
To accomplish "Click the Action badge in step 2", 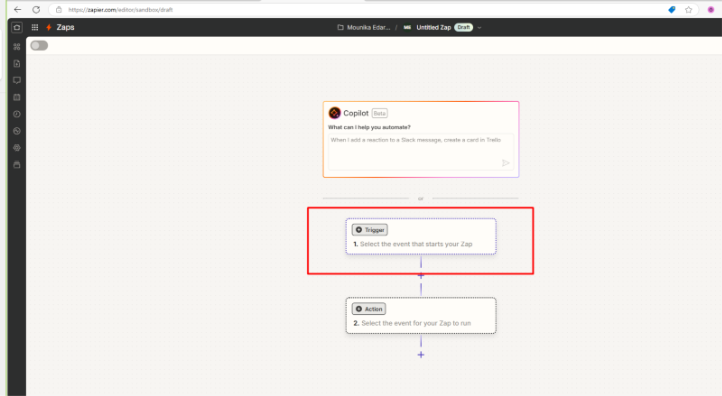I will [x=369, y=309].
